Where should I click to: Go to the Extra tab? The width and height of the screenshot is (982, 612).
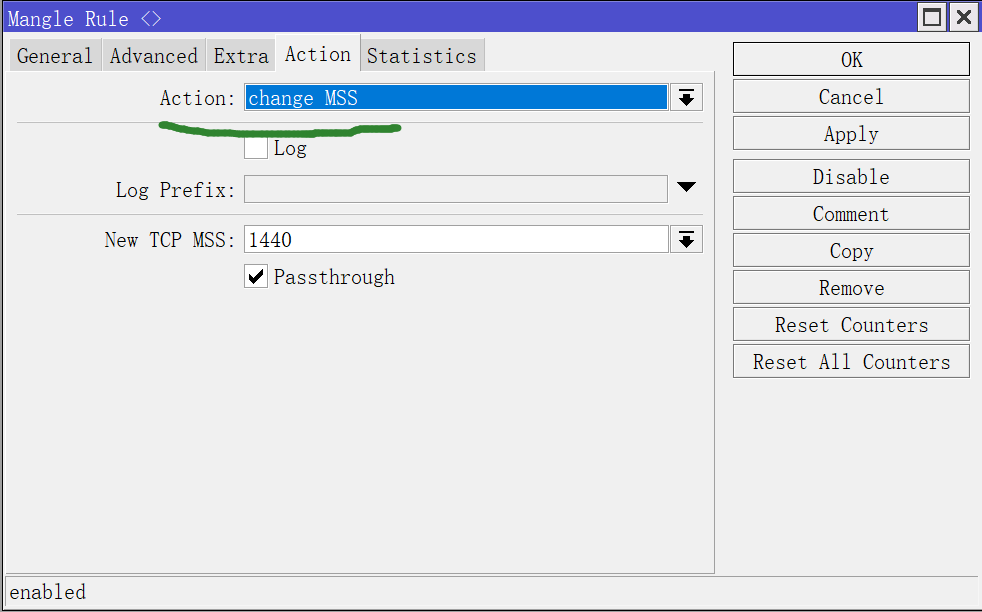[x=241, y=56]
